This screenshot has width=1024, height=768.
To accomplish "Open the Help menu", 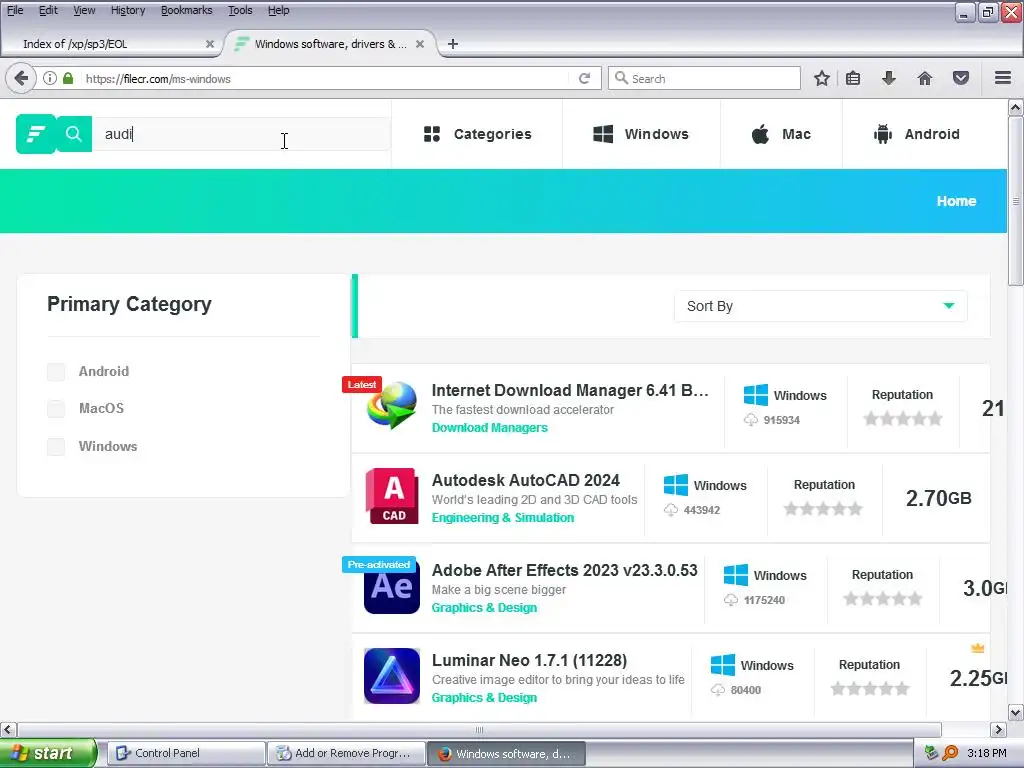I will 279,10.
